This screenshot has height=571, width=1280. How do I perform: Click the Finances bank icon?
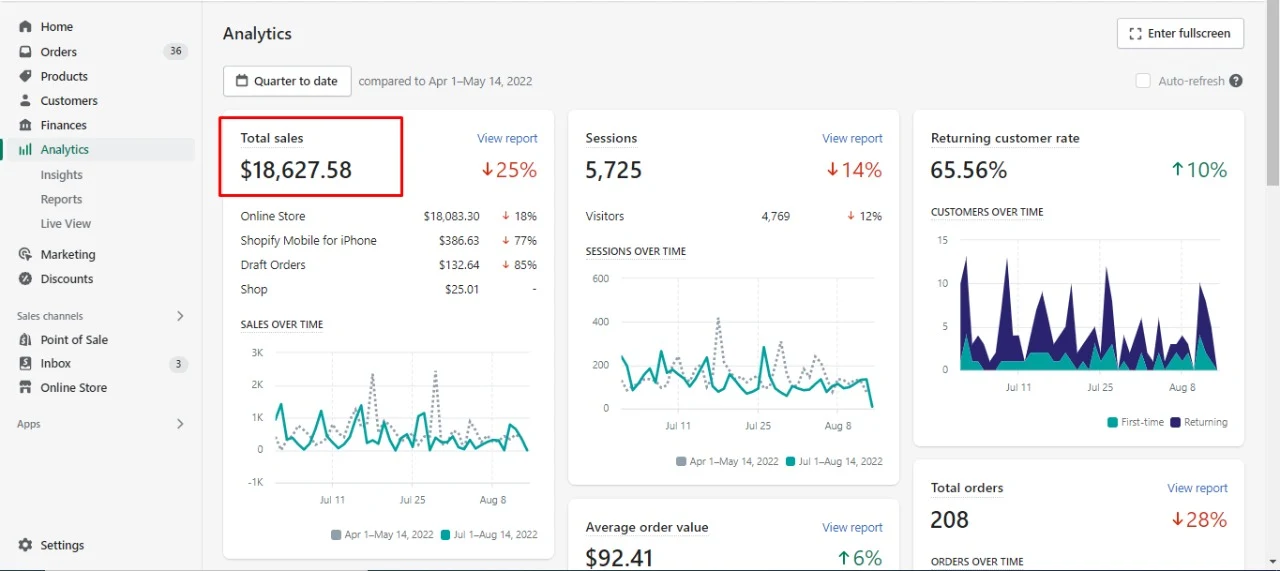point(25,125)
